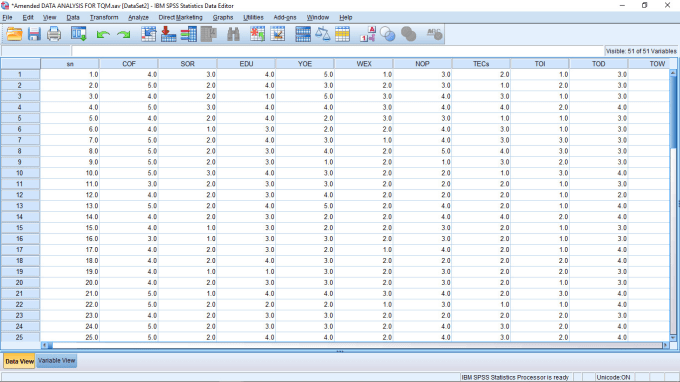This screenshot has width=680, height=382.
Task: Click the Save this document icon
Action: pos(34,34)
